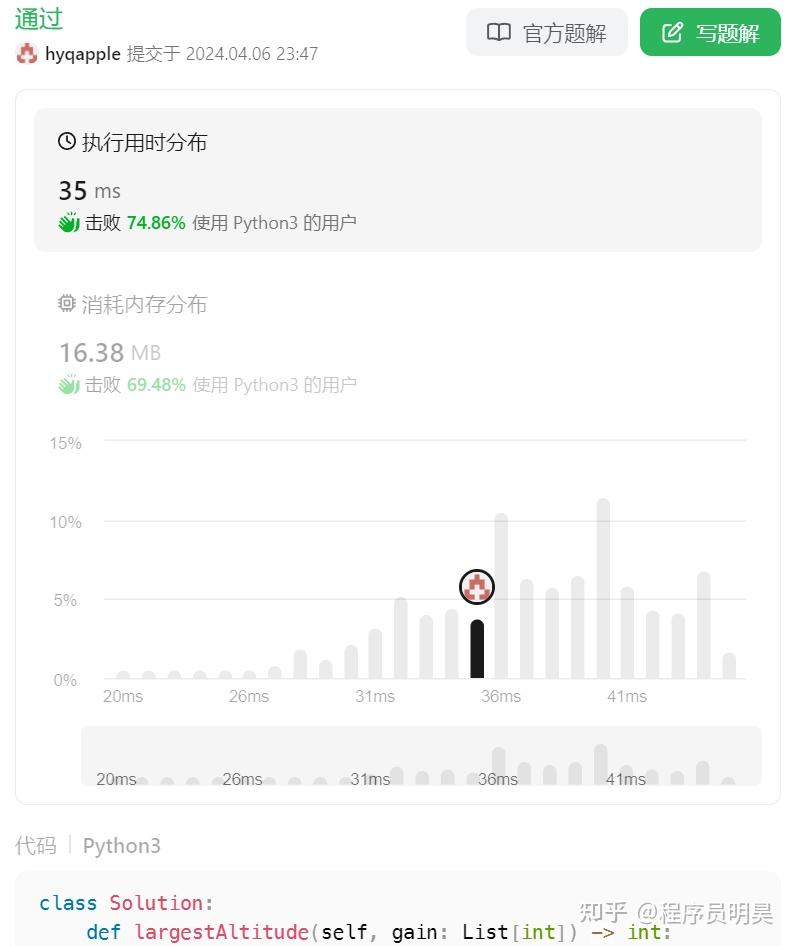Click the username hyqapple

[83, 55]
